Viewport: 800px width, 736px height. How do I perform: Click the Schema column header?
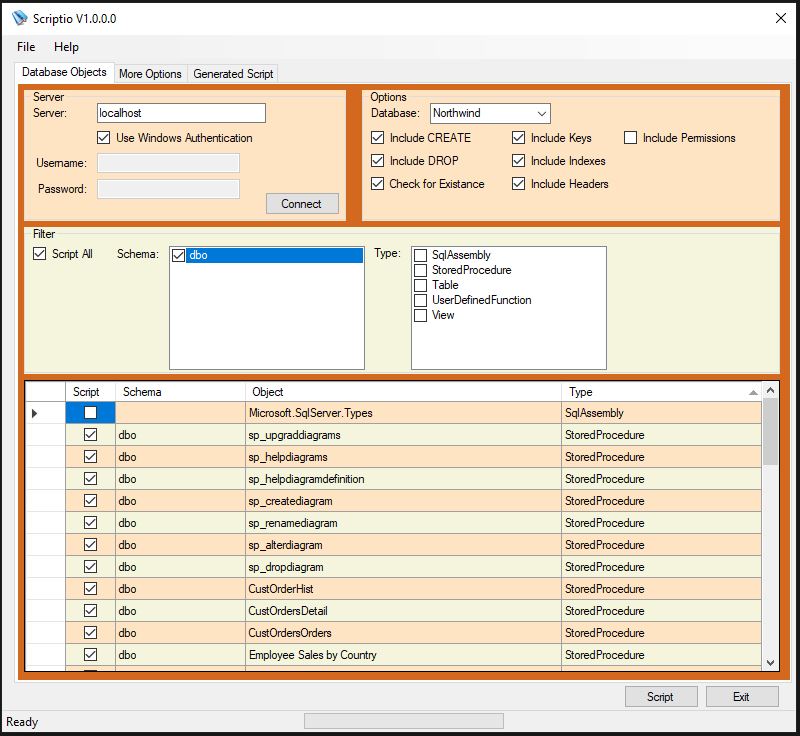(180, 392)
